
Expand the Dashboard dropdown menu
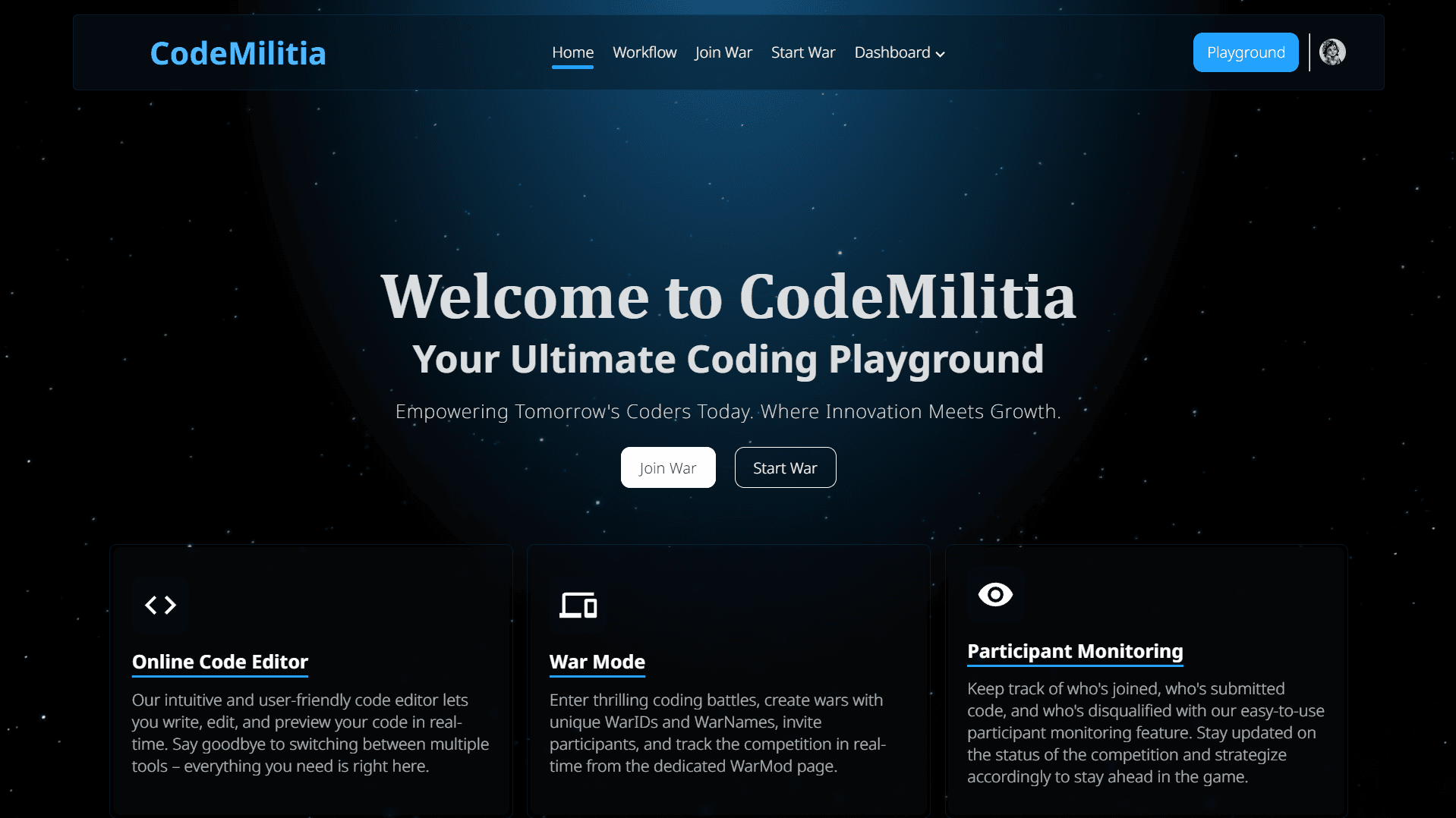tap(900, 52)
